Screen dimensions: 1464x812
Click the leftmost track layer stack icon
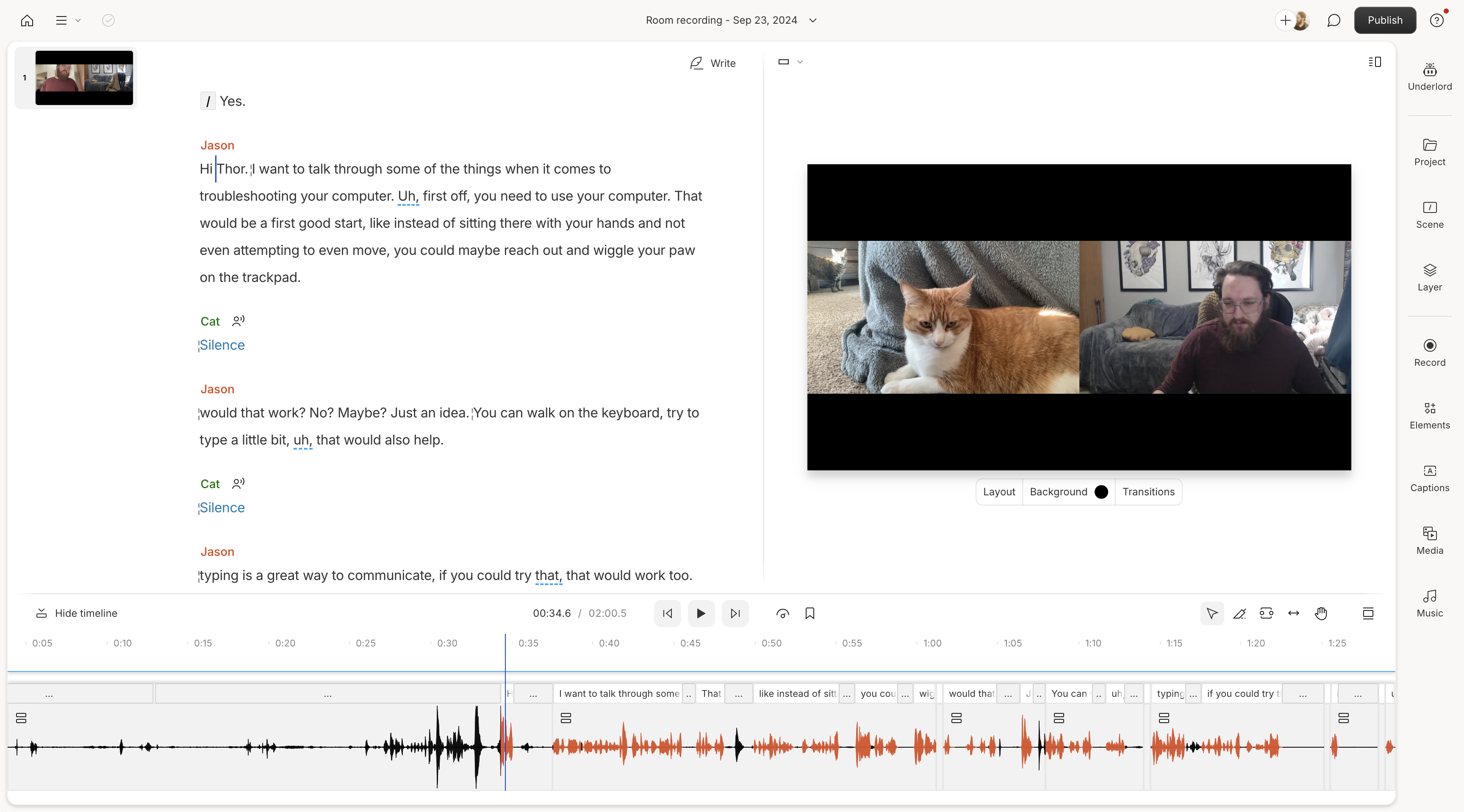21,718
